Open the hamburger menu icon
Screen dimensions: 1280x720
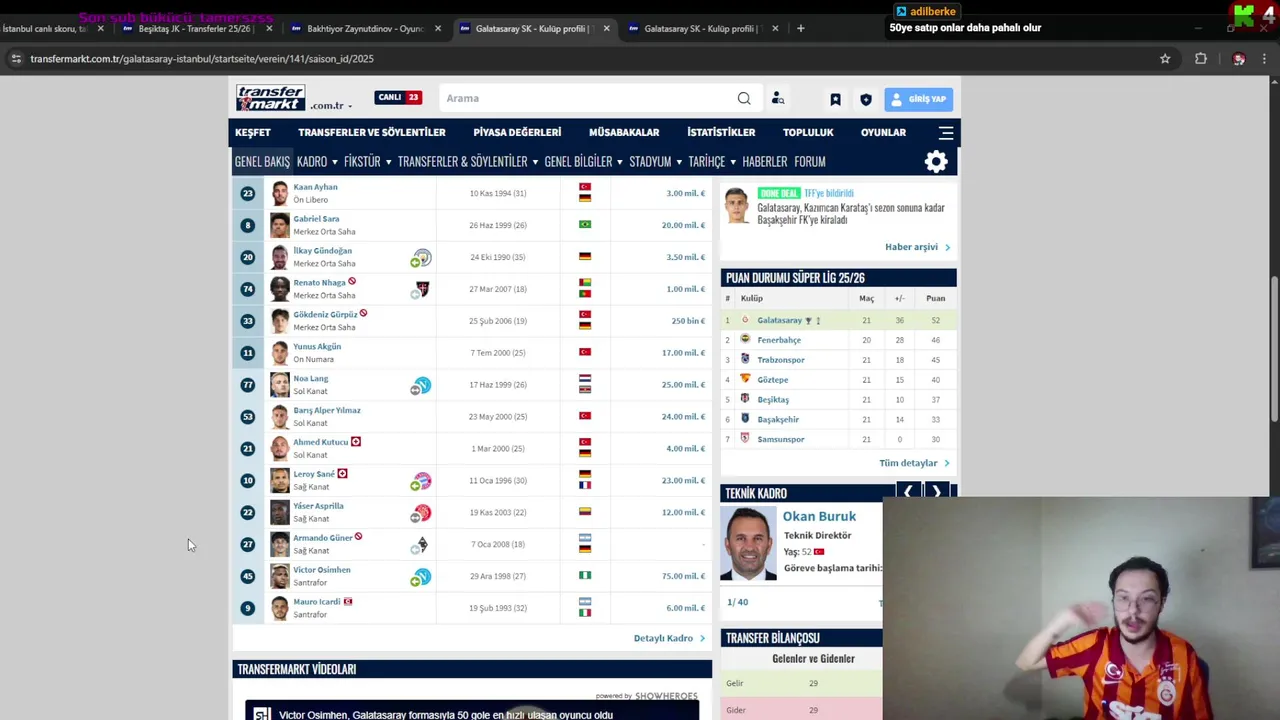945,132
